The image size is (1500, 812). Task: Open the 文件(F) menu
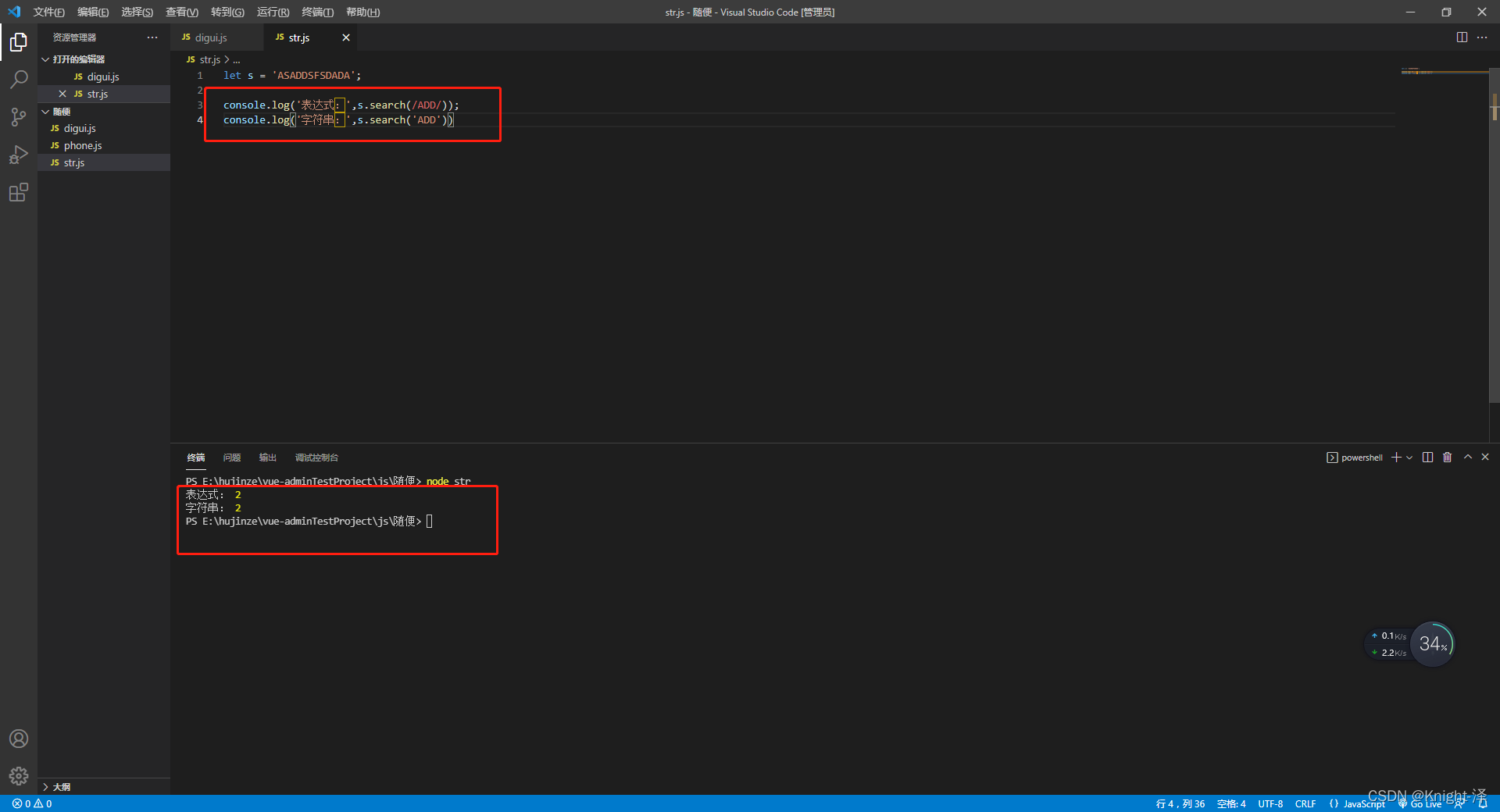click(x=49, y=12)
